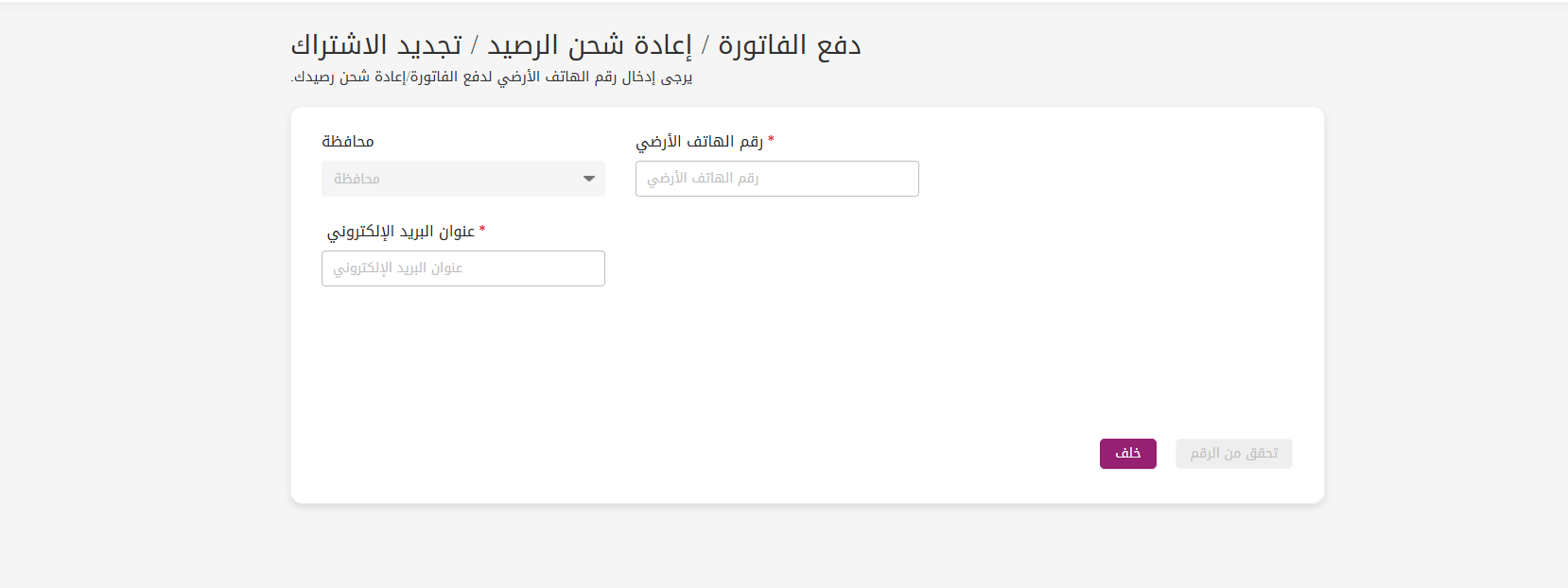Focus the رقم الهاتف الأرضي input field
This screenshot has height=588, width=1568.
click(777, 179)
